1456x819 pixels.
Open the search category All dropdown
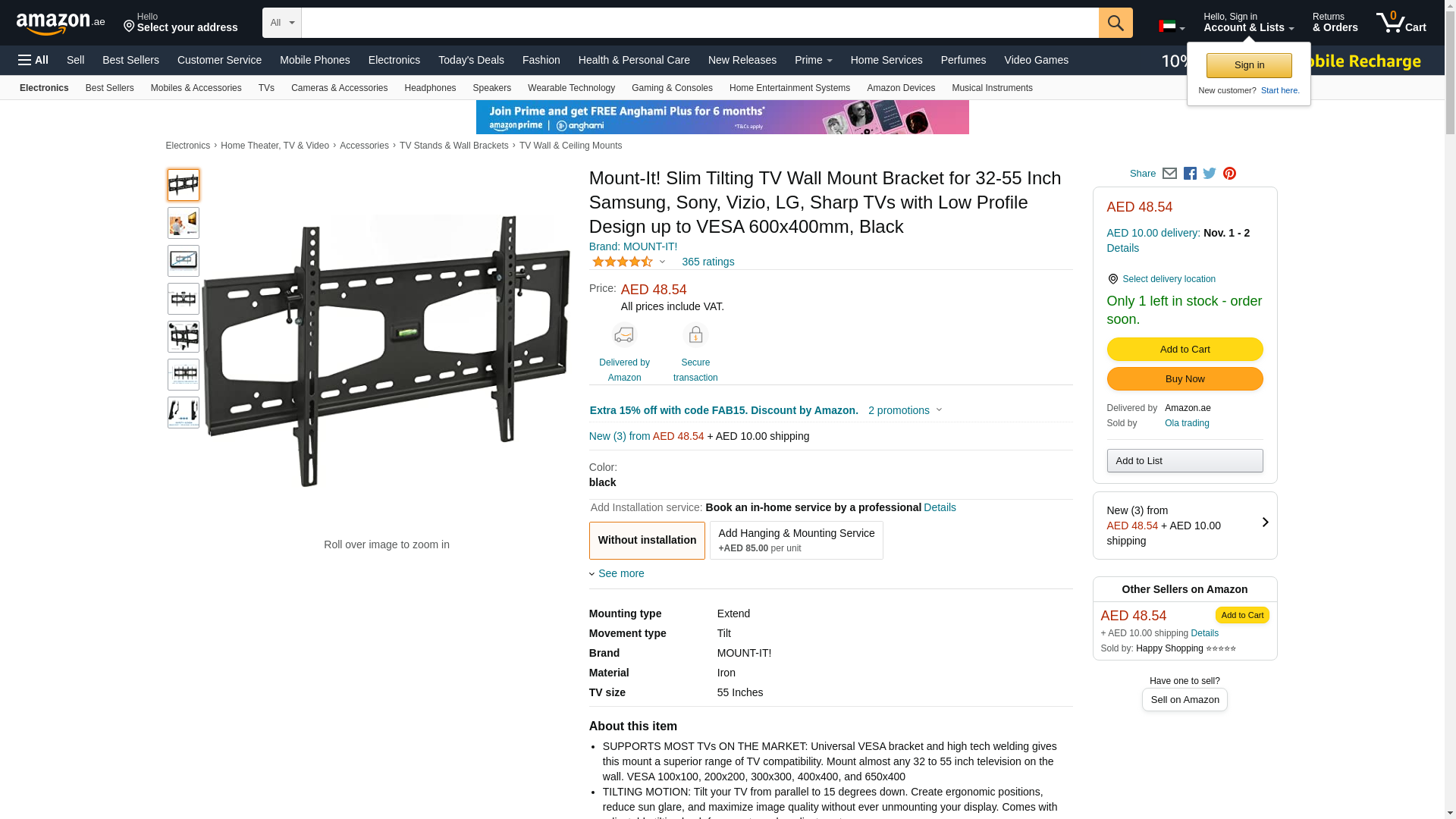(282, 23)
